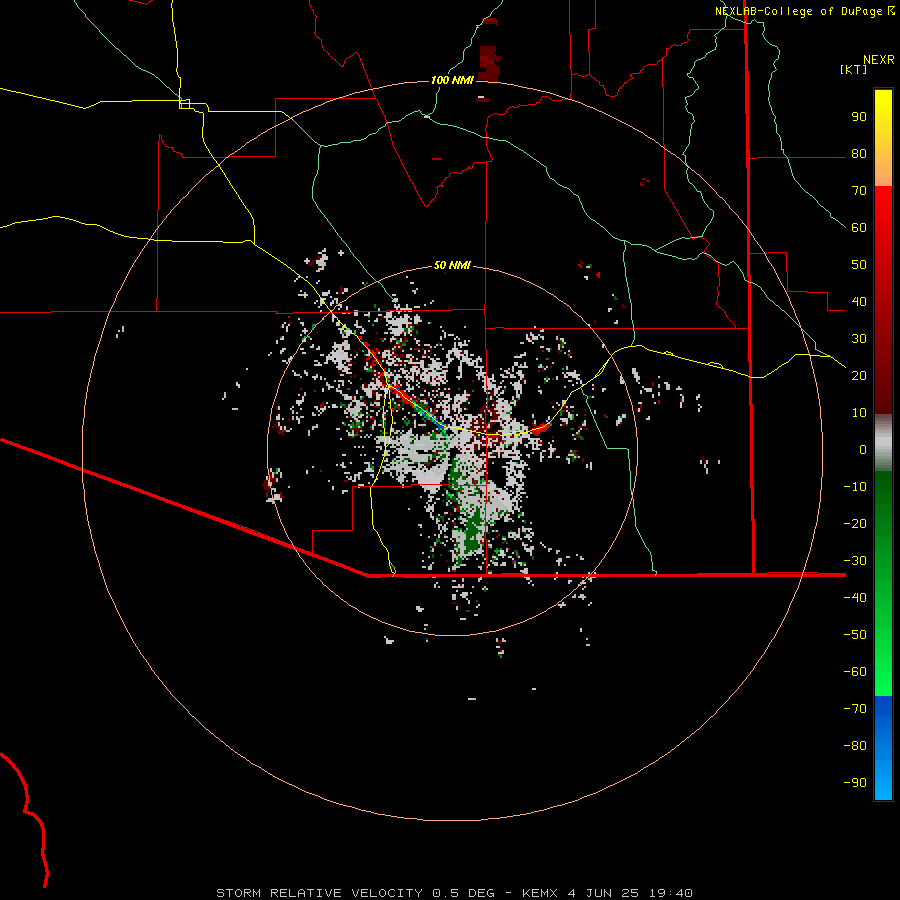Click the -60 value on velocity scale
Screen dimensions: 900x900
pos(855,672)
